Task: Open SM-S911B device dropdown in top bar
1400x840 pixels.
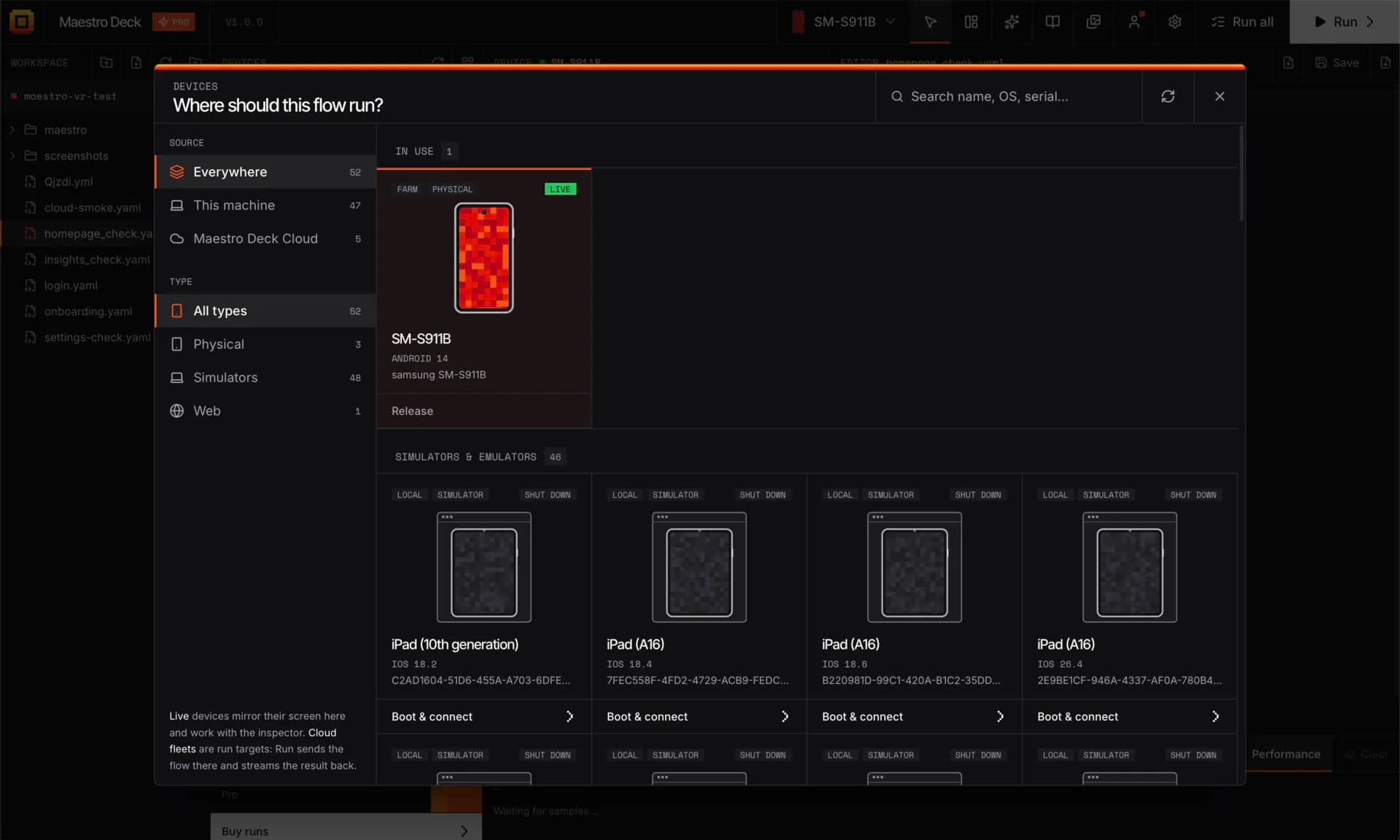Action: point(844,22)
